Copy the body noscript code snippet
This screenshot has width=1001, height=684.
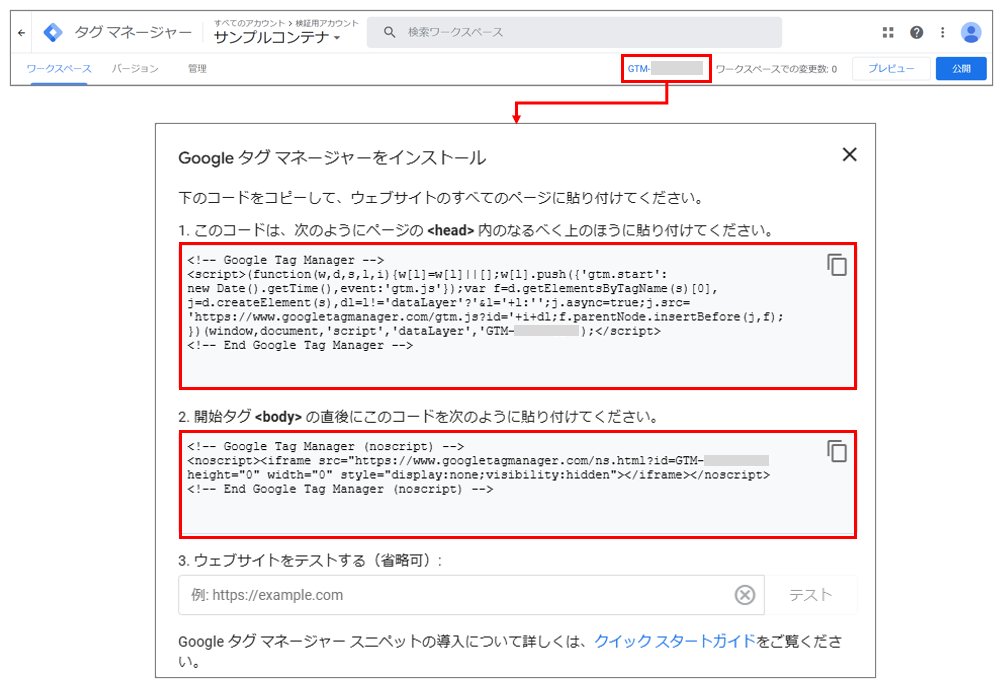pyautogui.click(x=837, y=451)
